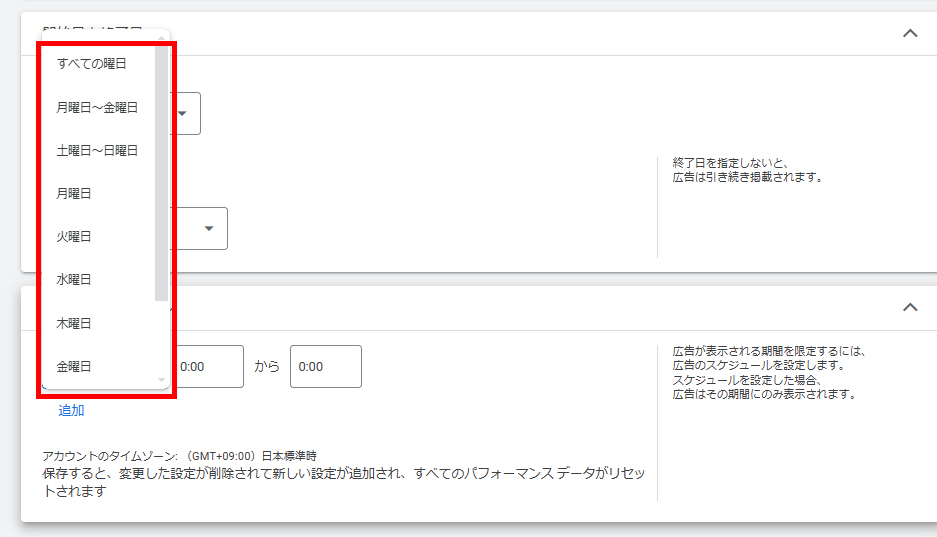Click the day list scrollbar thumb
Viewport: 937px width, 537px height.
[161, 170]
